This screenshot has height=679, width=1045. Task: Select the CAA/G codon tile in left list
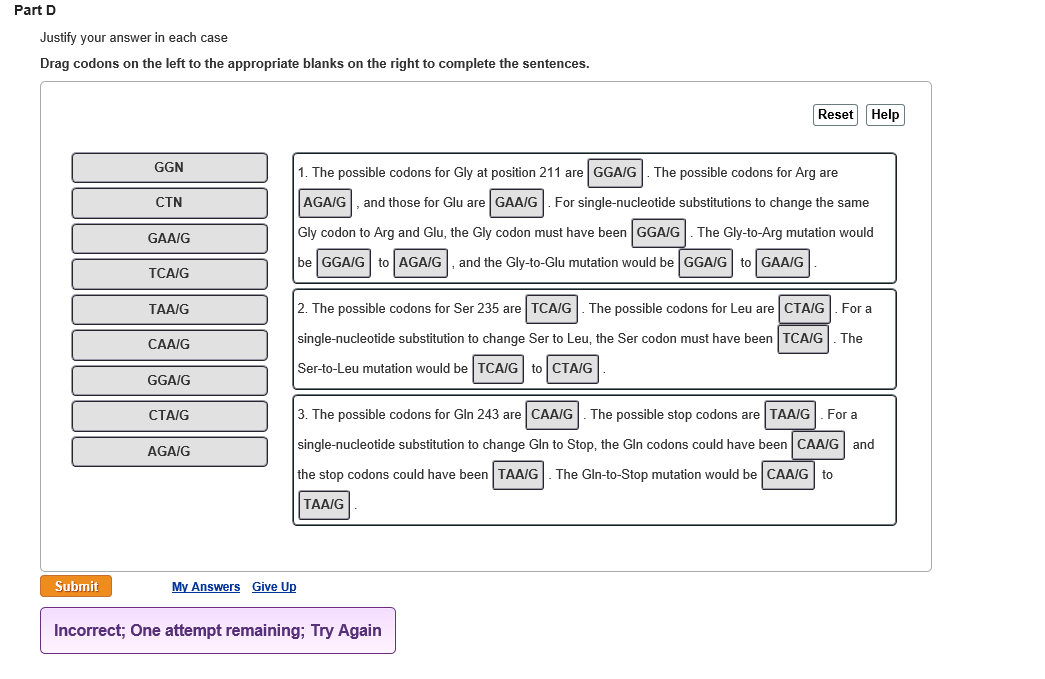point(169,345)
